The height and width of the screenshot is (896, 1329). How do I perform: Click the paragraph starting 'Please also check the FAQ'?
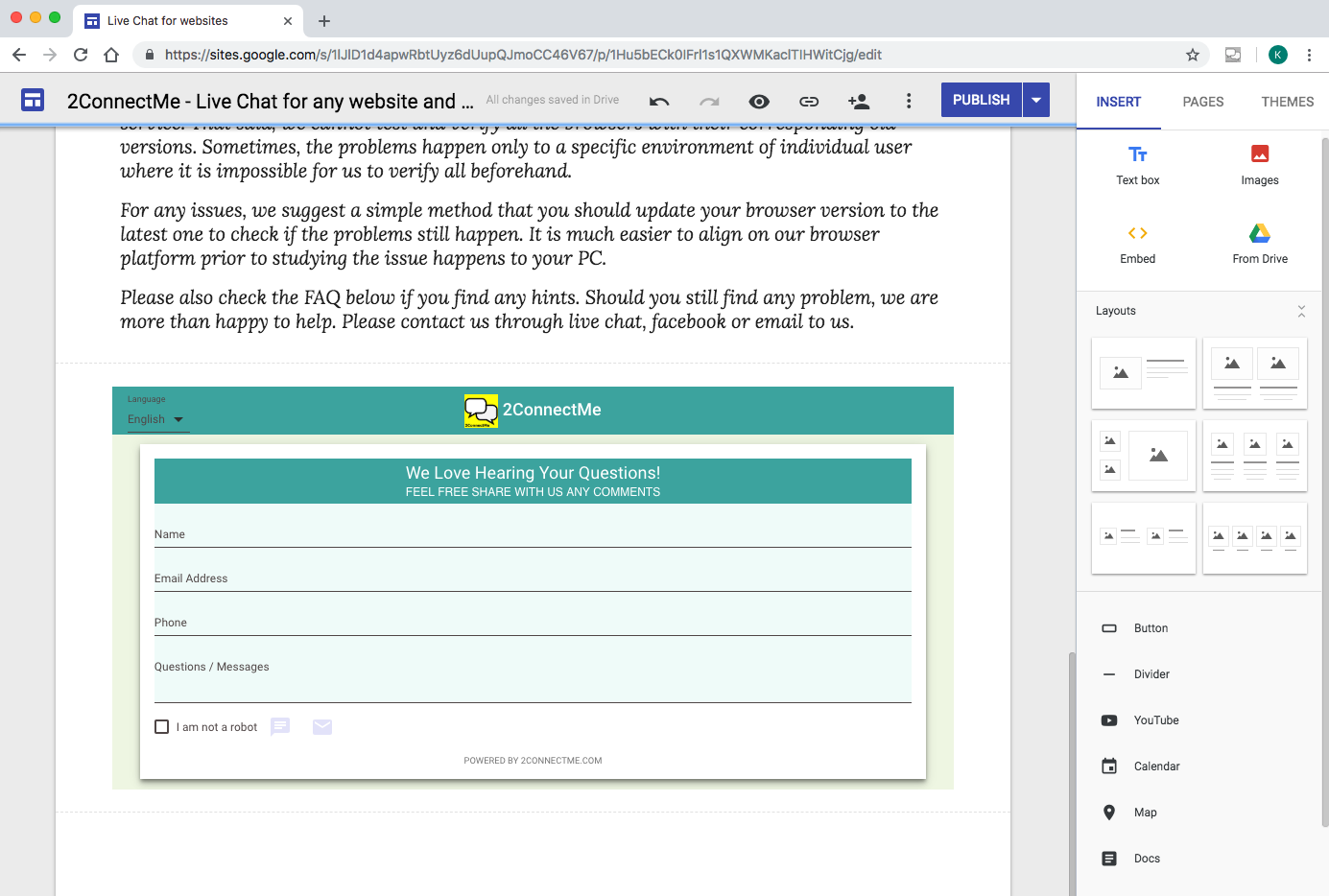coord(530,309)
